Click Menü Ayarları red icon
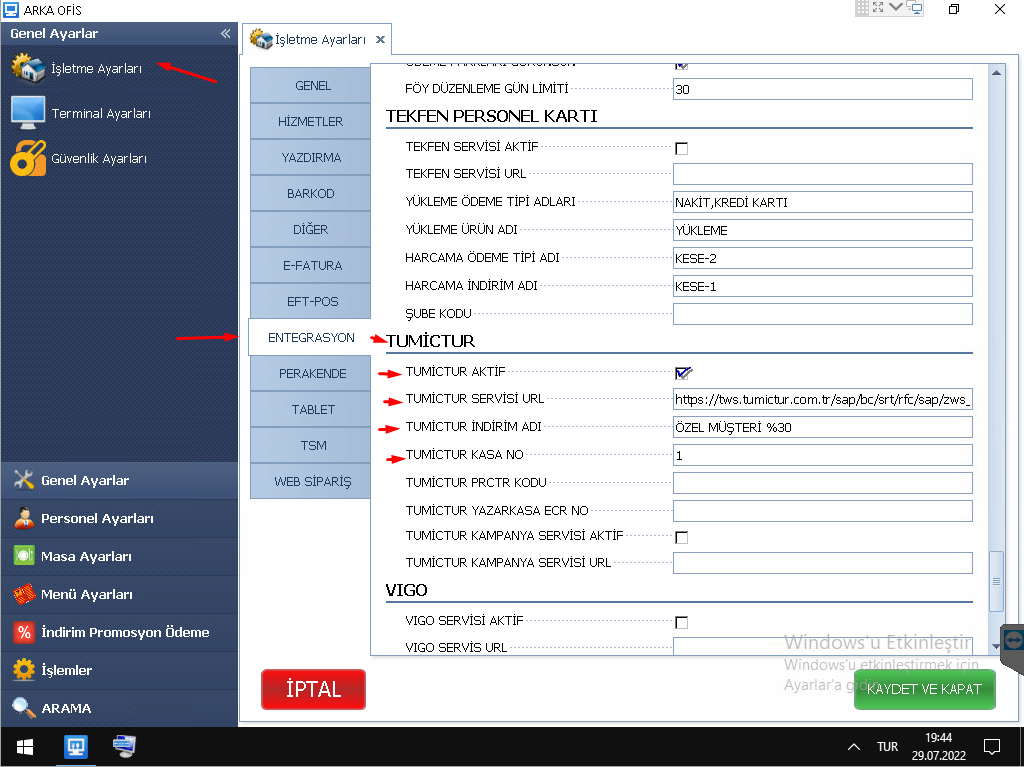This screenshot has height=767, width=1024. point(24,594)
